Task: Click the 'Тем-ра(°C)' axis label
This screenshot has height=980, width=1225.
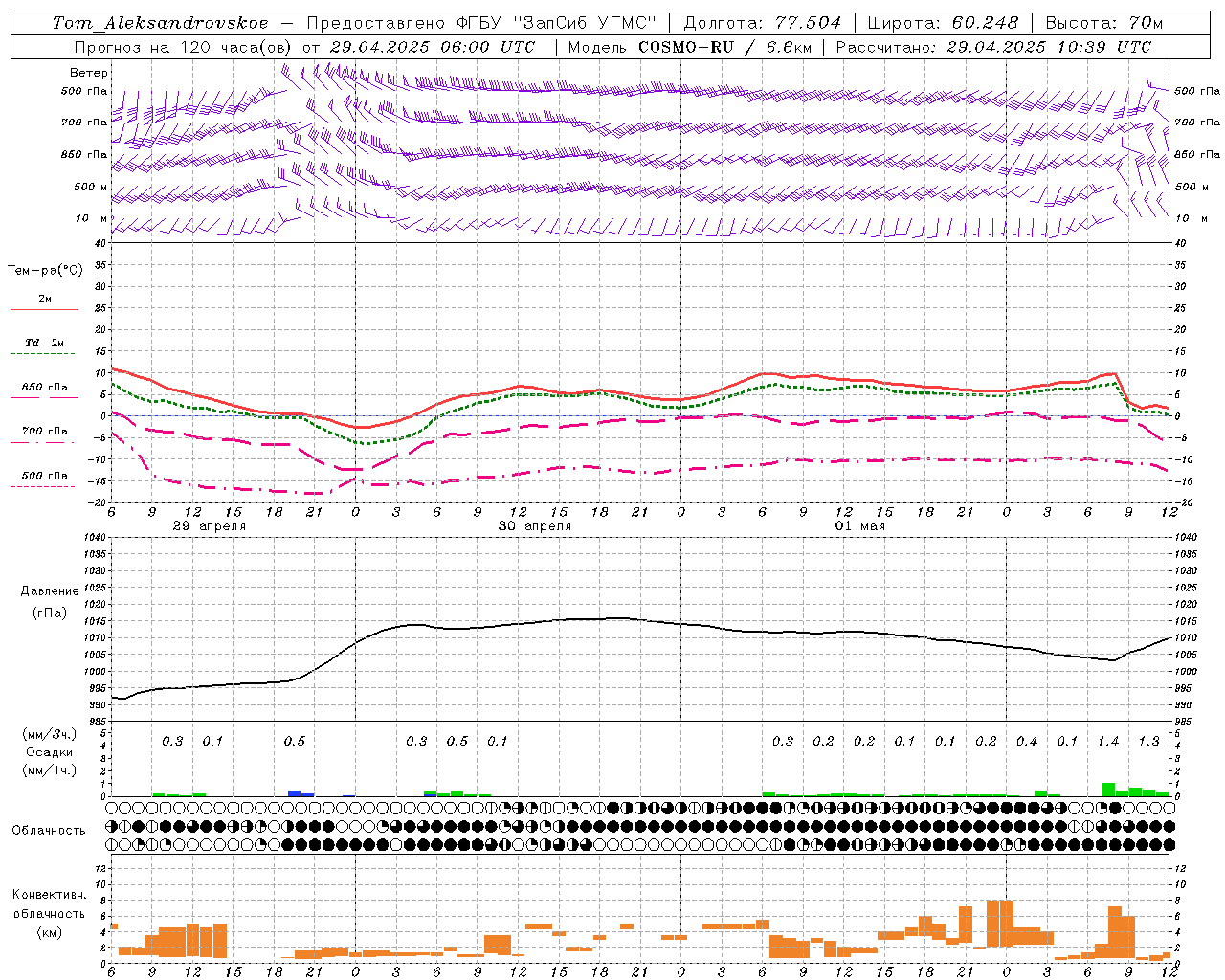Action: pyautogui.click(x=45, y=271)
